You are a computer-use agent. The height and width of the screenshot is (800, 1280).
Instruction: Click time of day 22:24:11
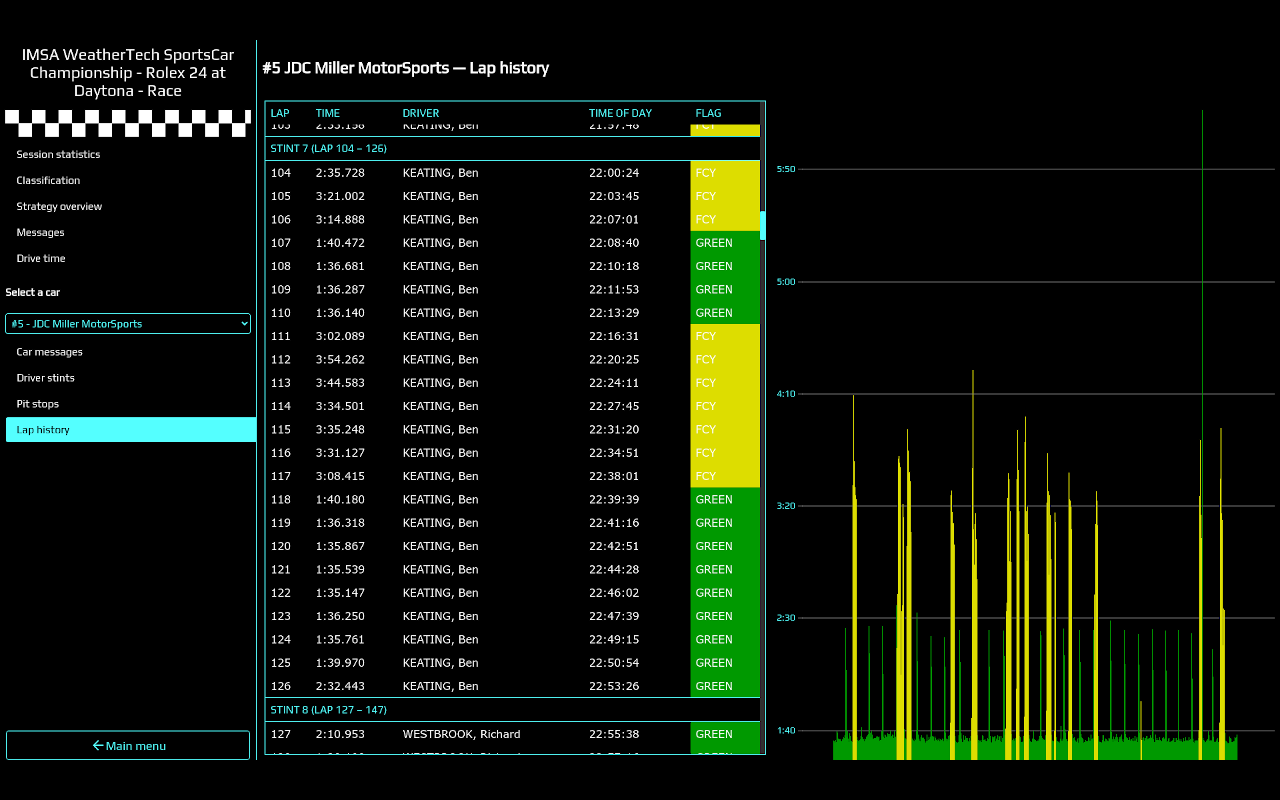[x=614, y=383]
